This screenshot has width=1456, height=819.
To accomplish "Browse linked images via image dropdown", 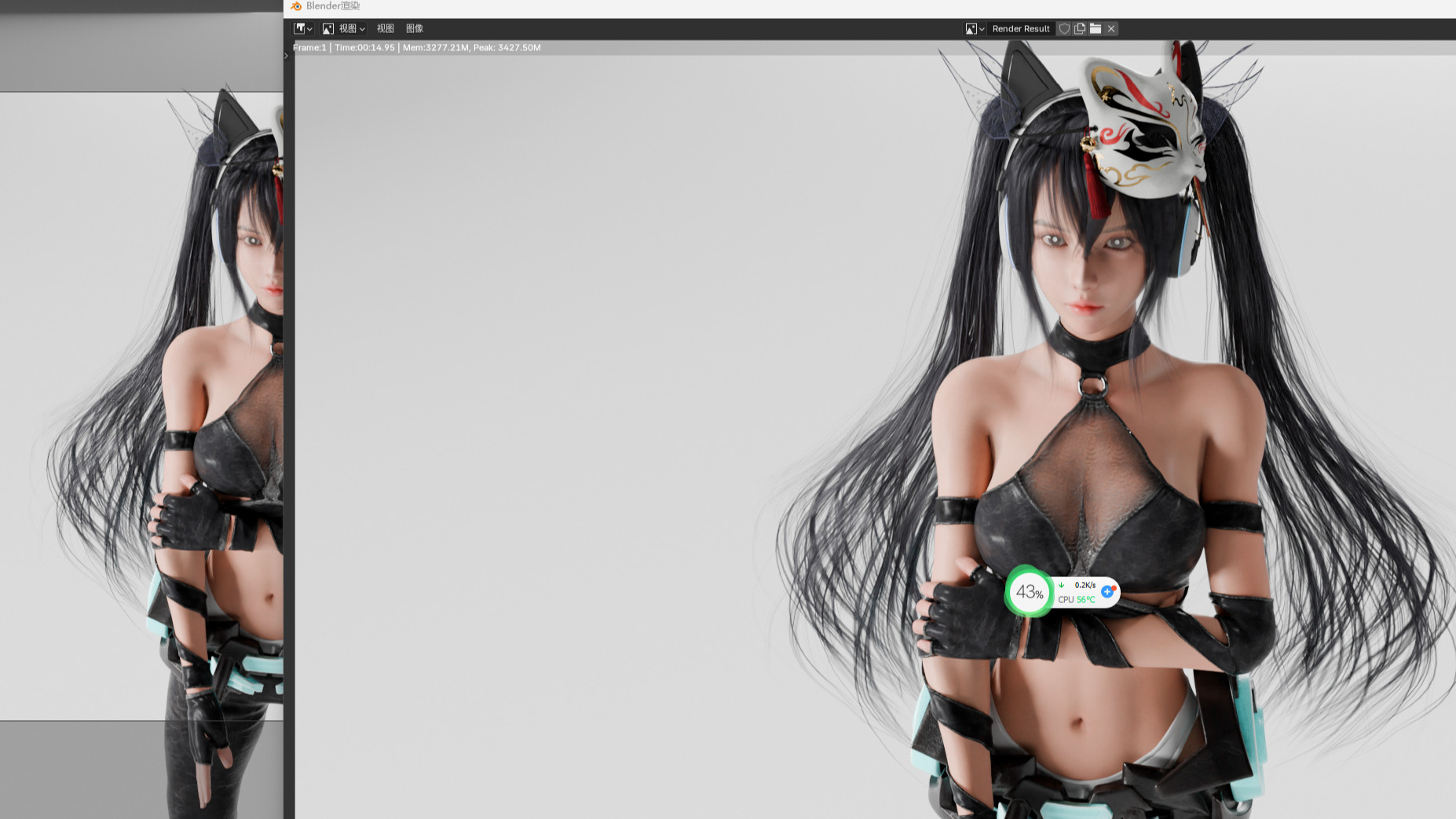I will (975, 29).
